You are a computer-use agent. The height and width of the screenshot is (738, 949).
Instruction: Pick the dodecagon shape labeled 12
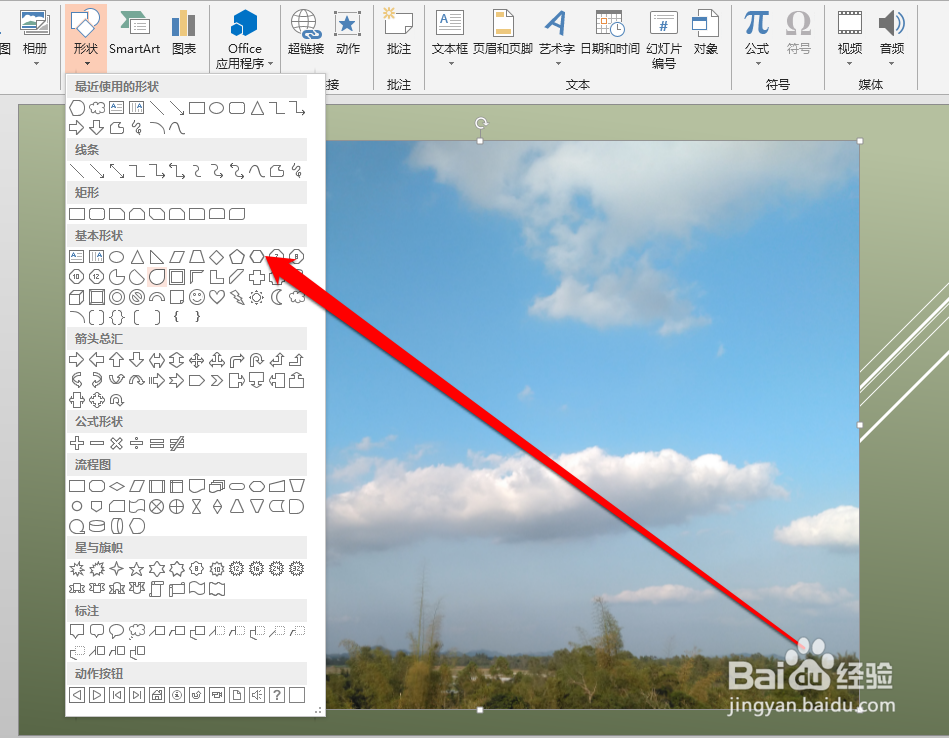tap(97, 277)
